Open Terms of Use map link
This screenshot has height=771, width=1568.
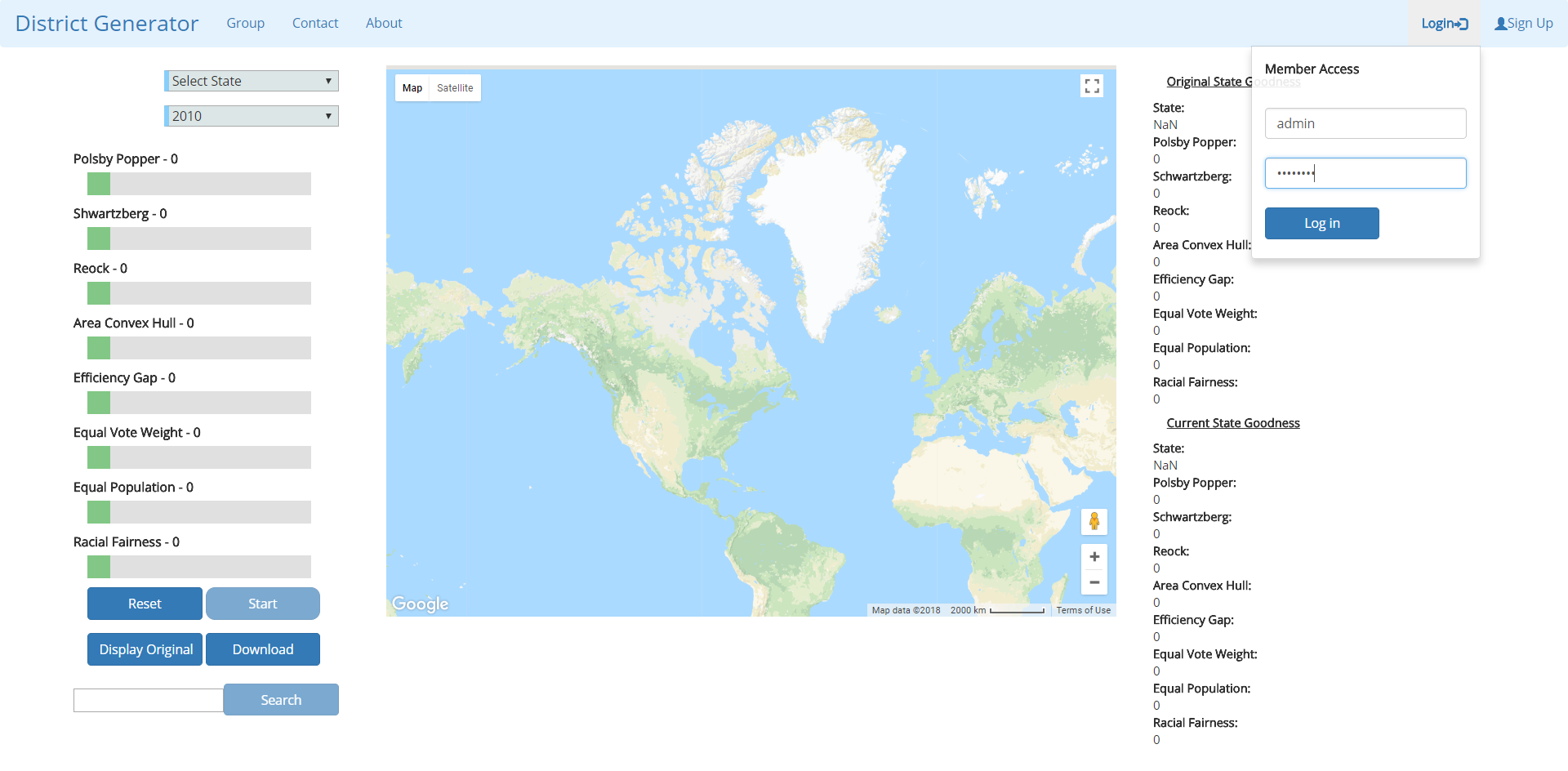(x=1083, y=610)
